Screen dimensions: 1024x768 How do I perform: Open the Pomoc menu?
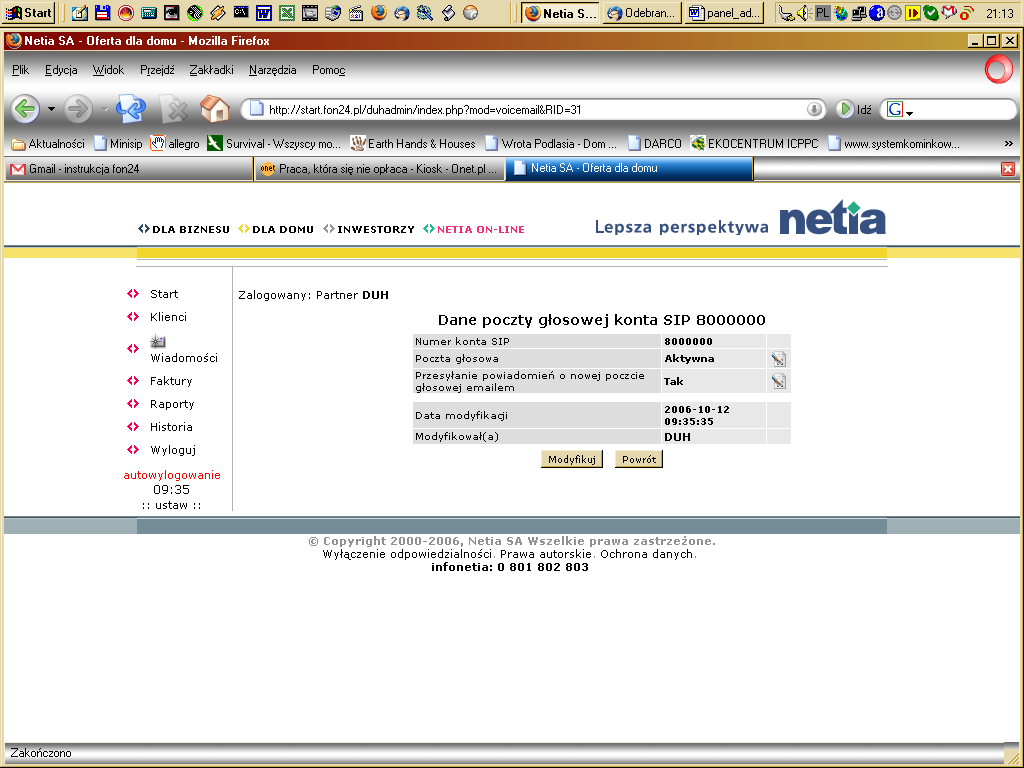point(328,70)
